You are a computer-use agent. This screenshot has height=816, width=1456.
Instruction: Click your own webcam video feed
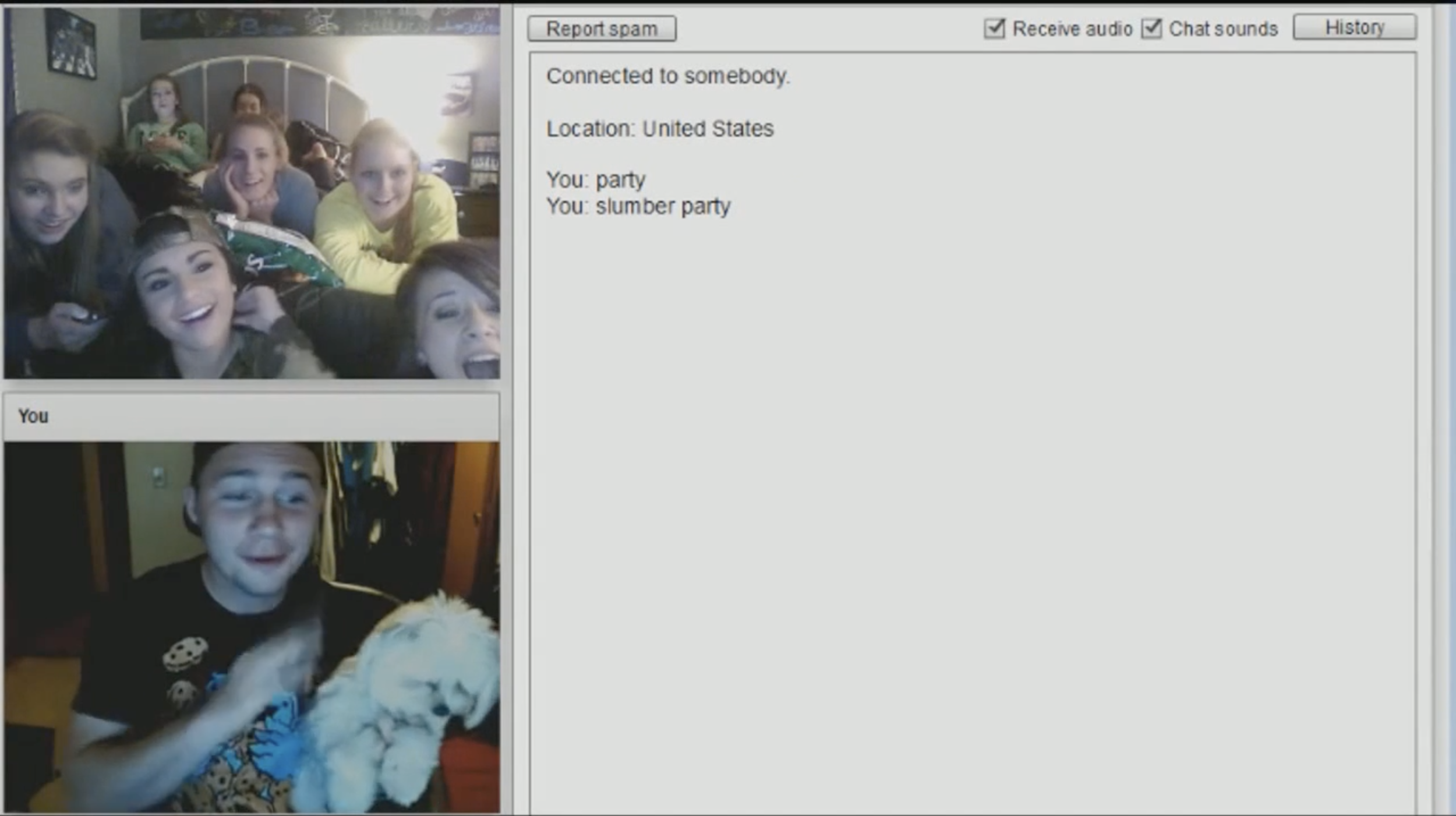pos(252,626)
